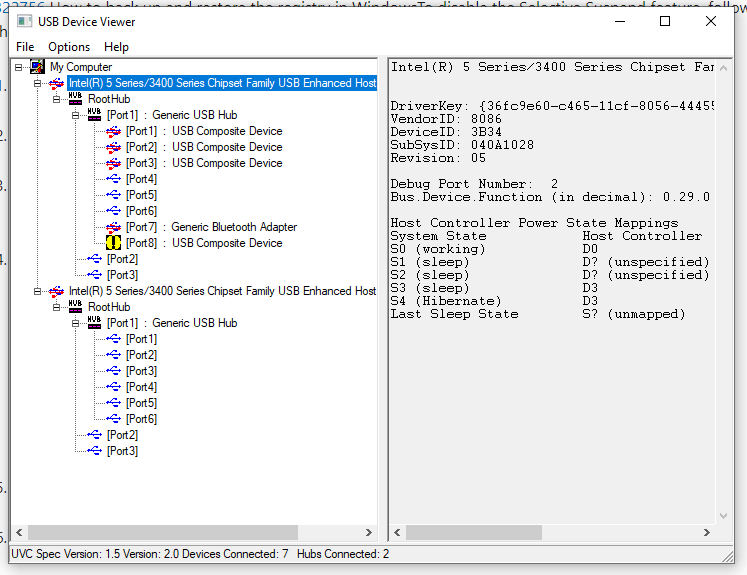This screenshot has height=575, width=747.
Task: Click Hubs Connected: 2 in status bar
Action: (343, 554)
